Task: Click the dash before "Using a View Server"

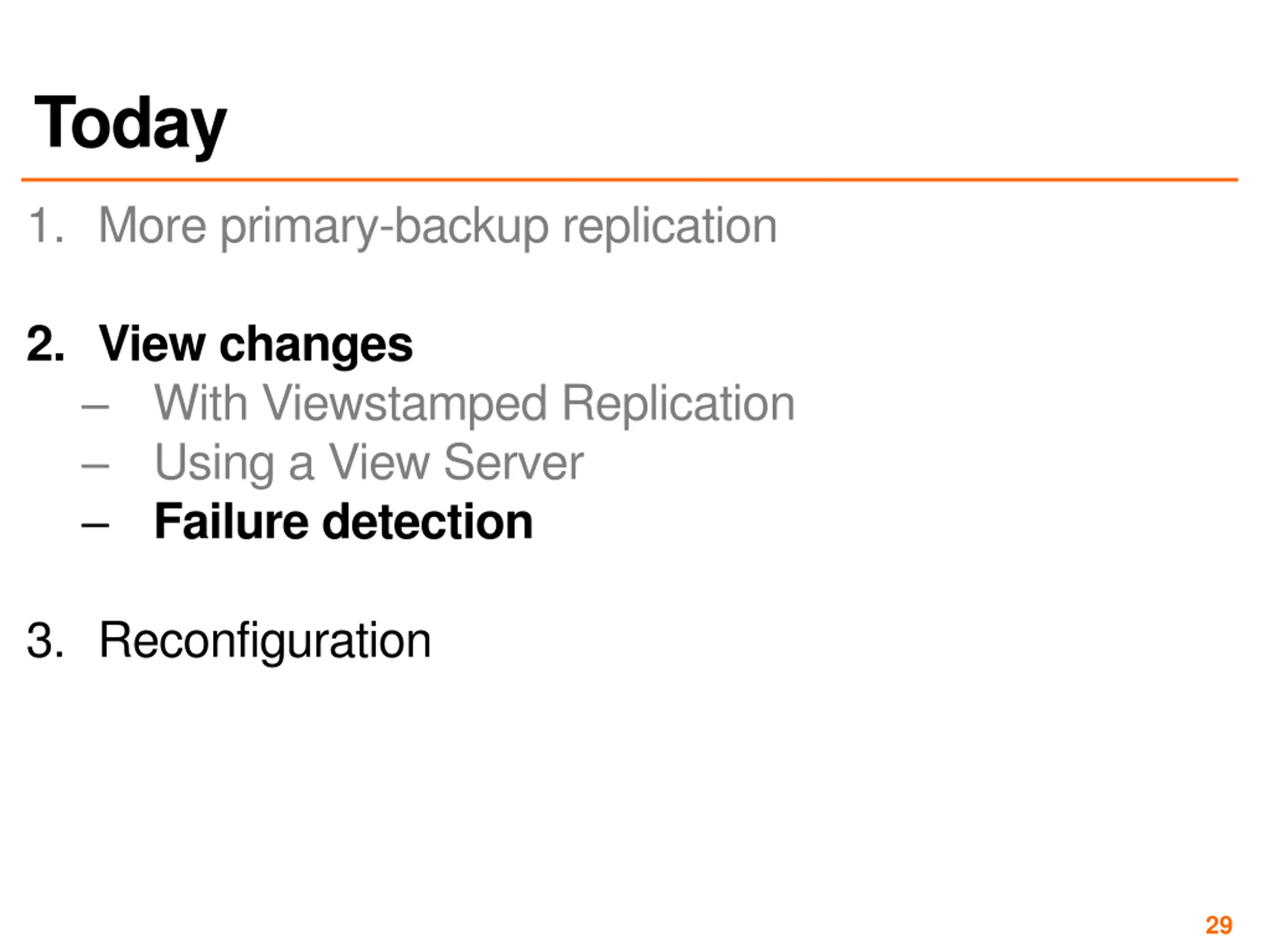Action: coord(95,466)
